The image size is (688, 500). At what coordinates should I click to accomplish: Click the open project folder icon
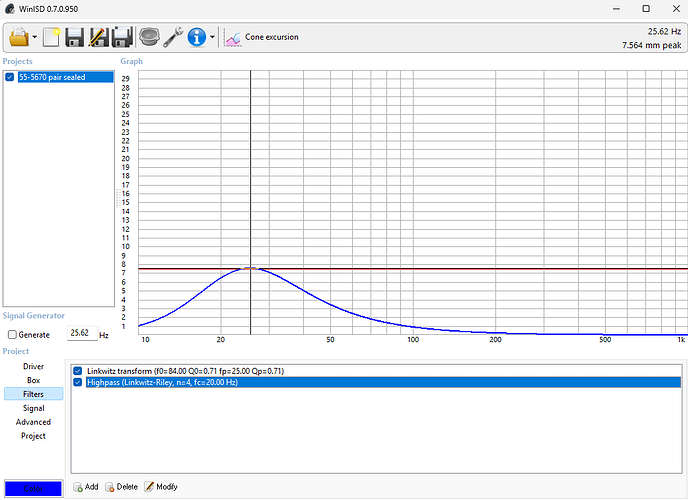coord(19,38)
